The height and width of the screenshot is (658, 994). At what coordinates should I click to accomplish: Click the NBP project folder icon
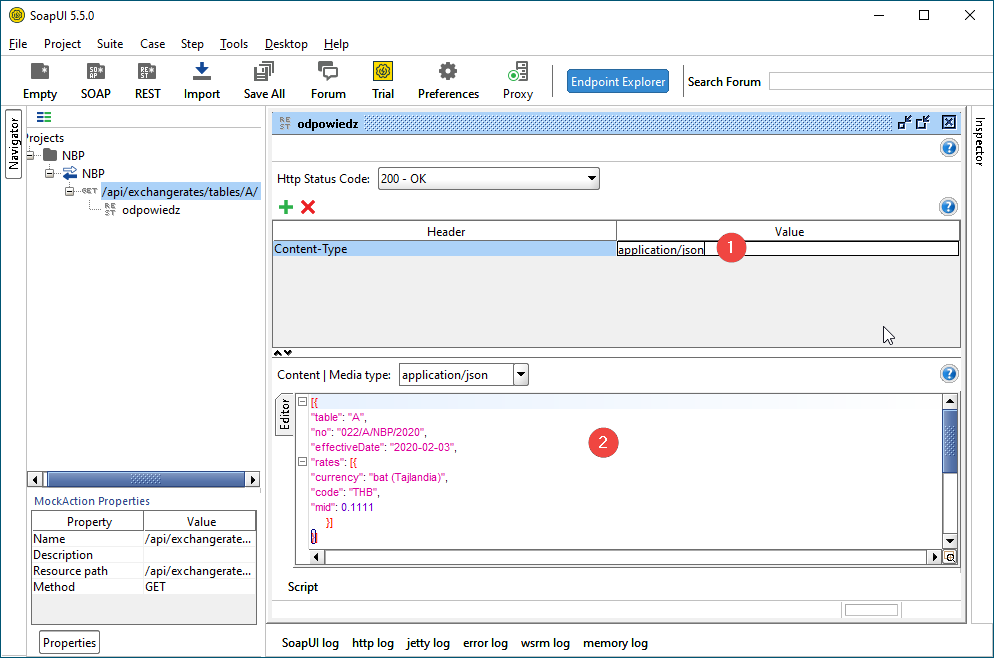click(50, 155)
